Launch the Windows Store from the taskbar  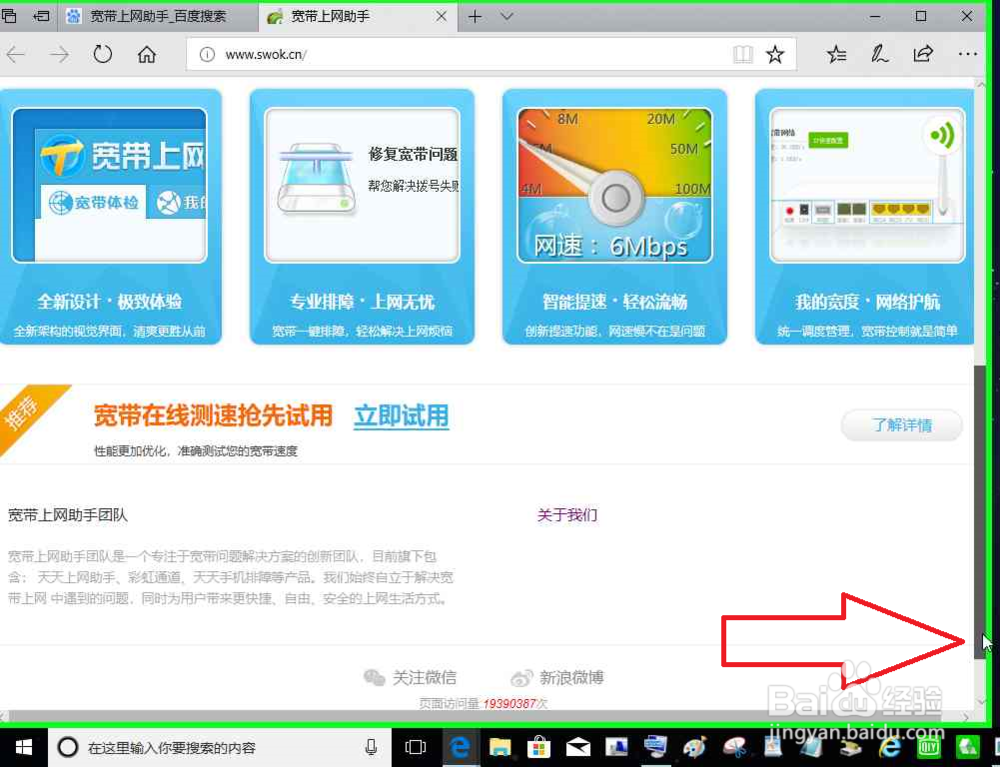[x=538, y=747]
